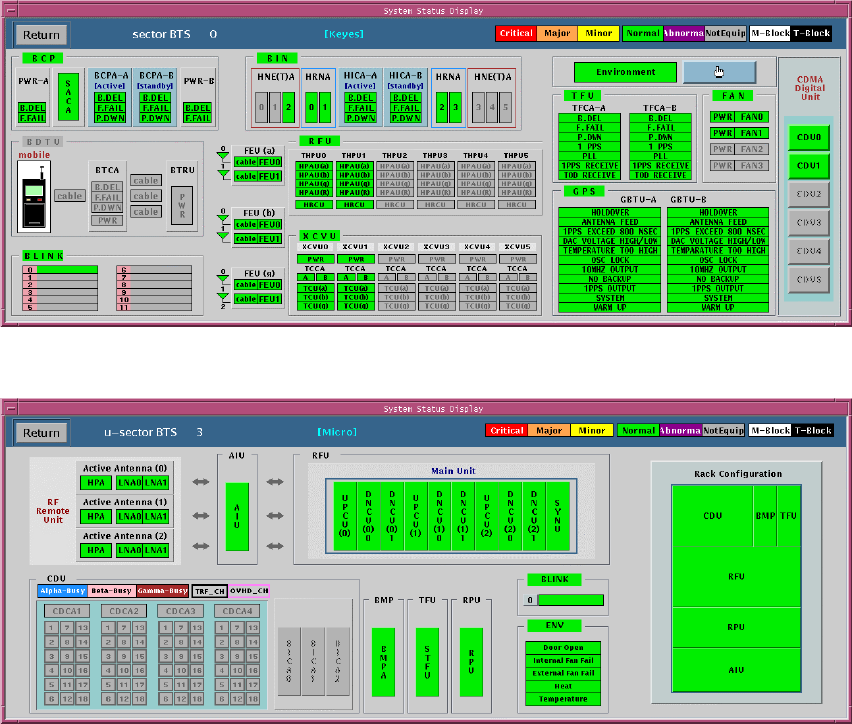Image resolution: width=852 pixels, height=724 pixels.
Task: Click BLINK 0 bar in u-sector BTS 3
Action: pyautogui.click(x=571, y=600)
